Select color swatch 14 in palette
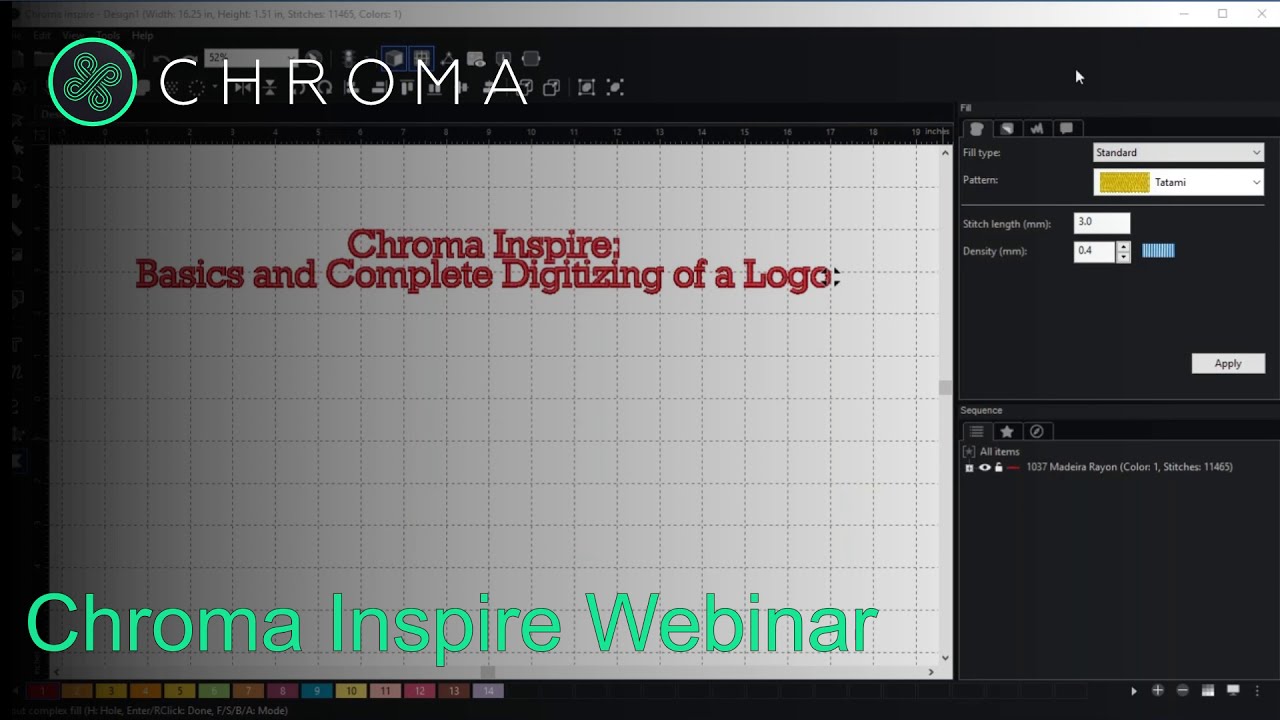The image size is (1280, 720). coord(488,691)
